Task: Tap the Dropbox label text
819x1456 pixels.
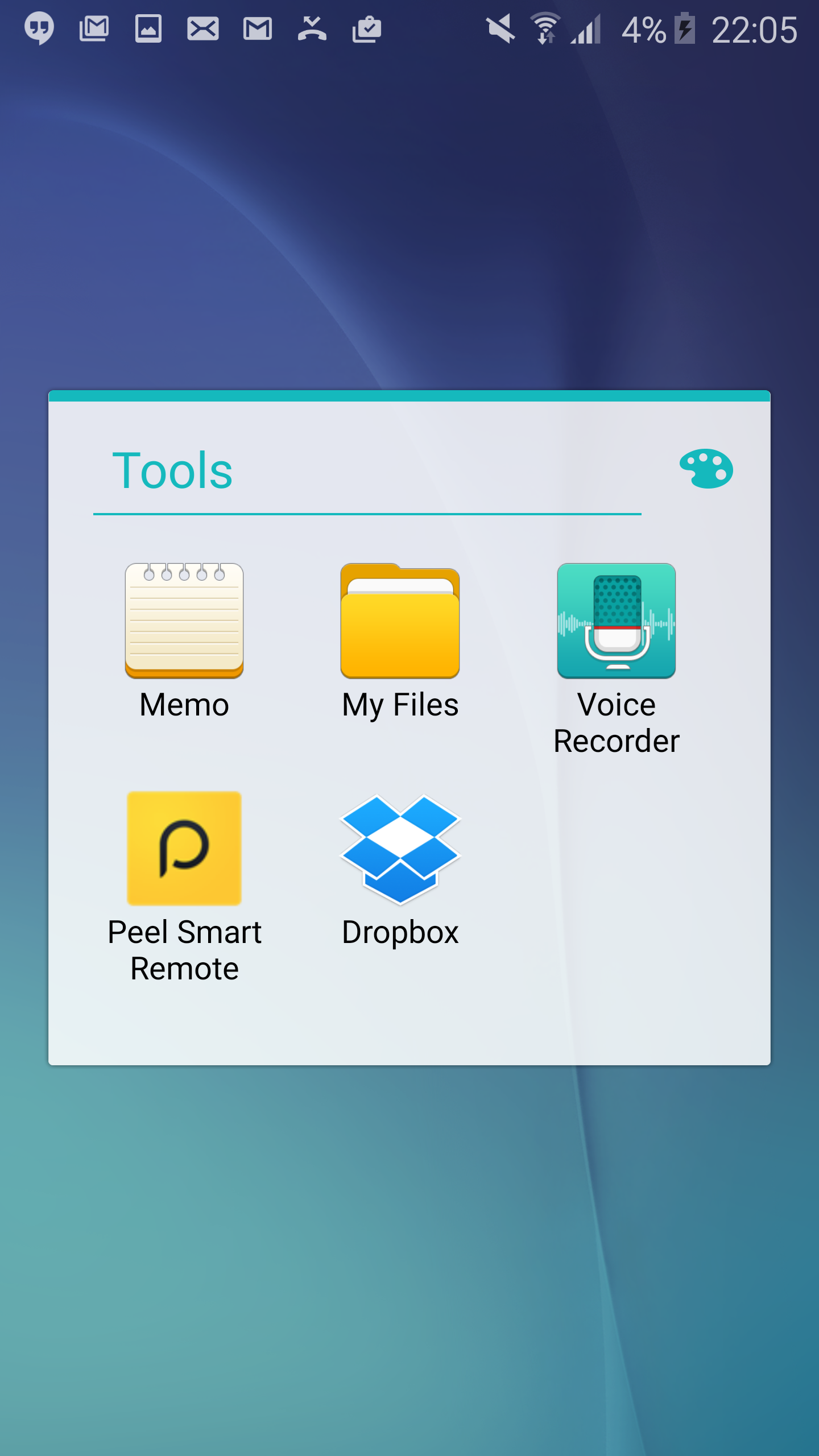Action: [400, 933]
